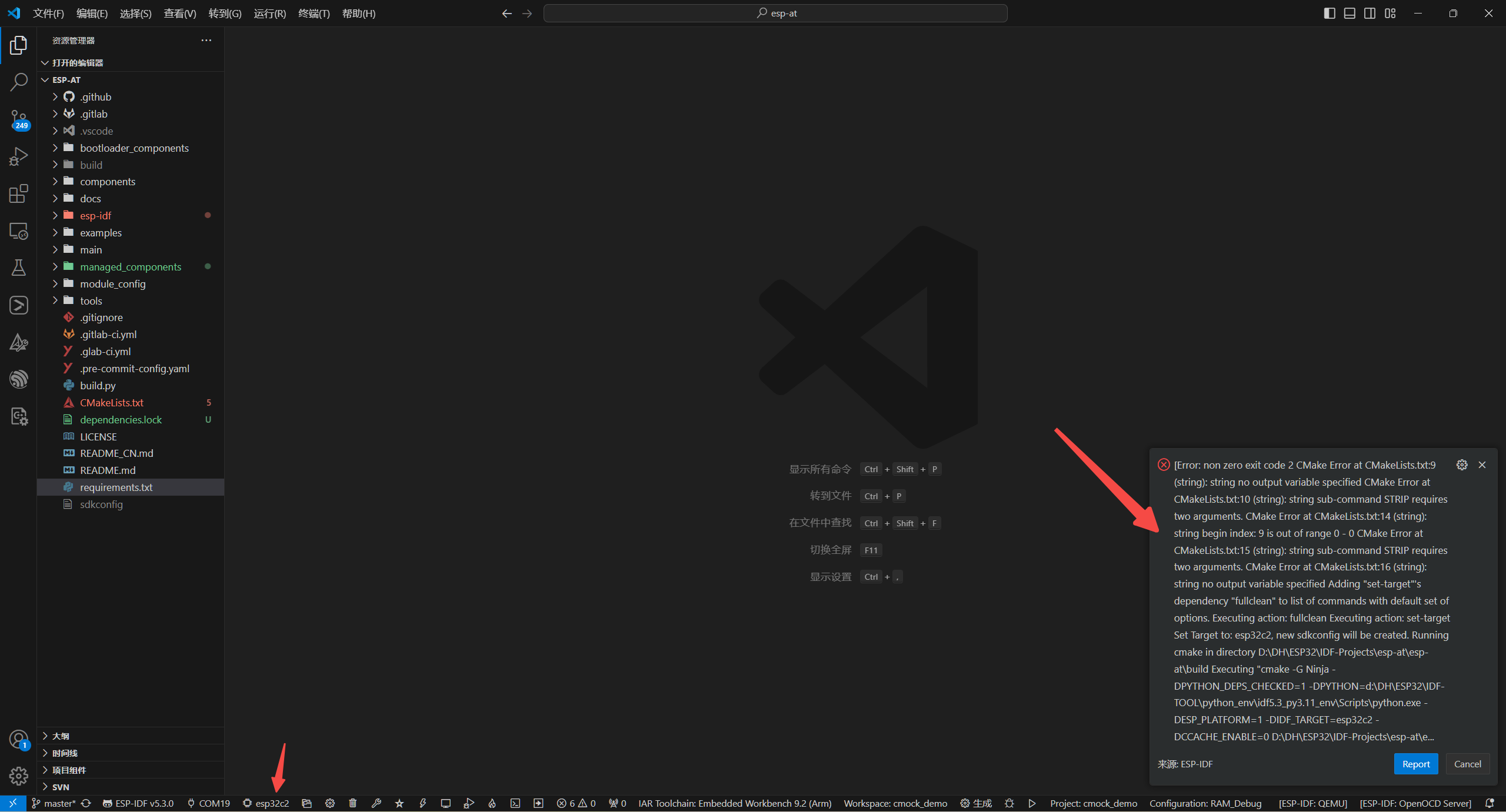Click the COM19 port selector in status bar
This screenshot has width=1506, height=812.
208,803
